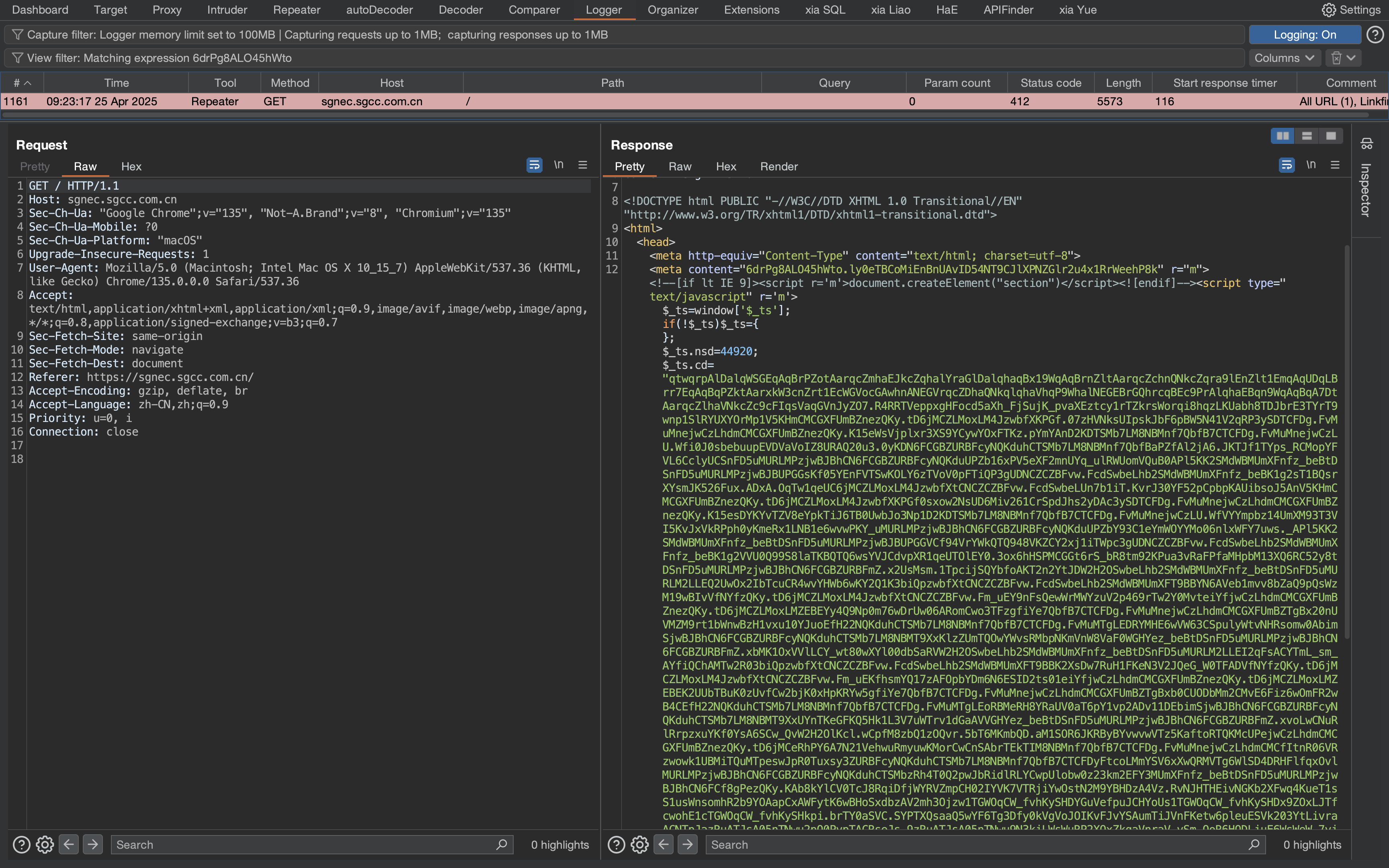Screen dimensions: 1389x868
Task: Go to previous match in Request search
Action: (x=69, y=844)
